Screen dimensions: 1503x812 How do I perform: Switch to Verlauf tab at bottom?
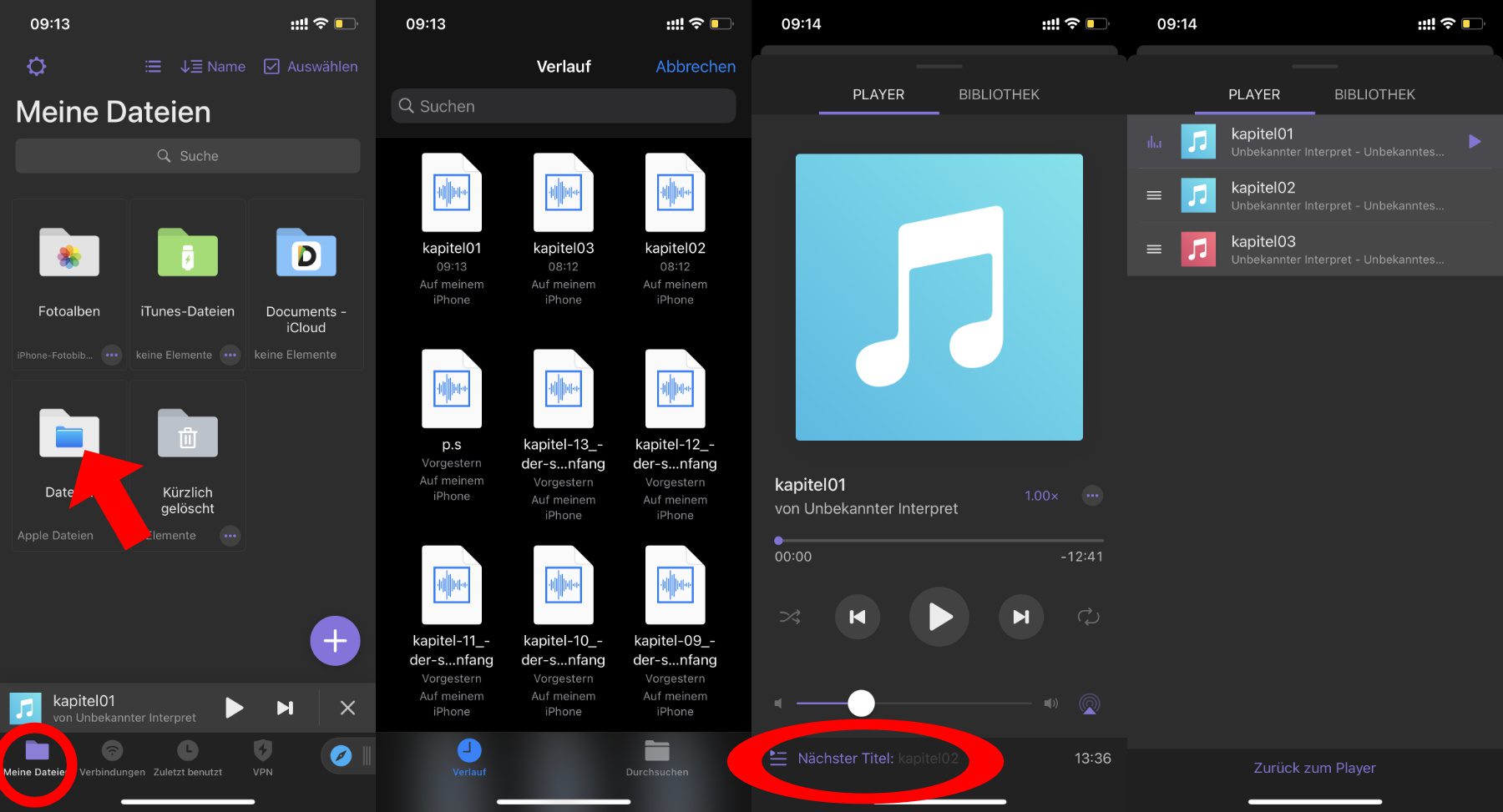coord(469,758)
